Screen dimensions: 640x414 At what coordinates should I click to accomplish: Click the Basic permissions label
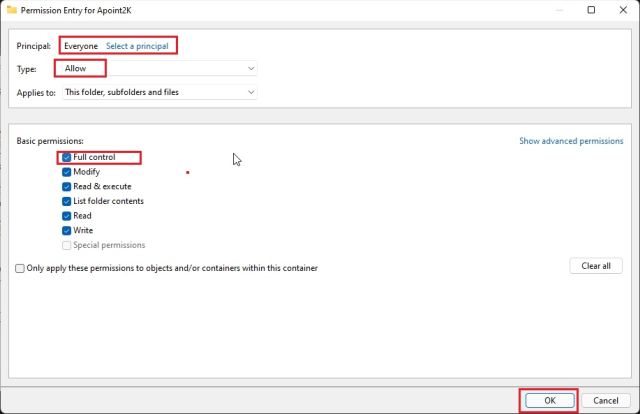pos(50,141)
